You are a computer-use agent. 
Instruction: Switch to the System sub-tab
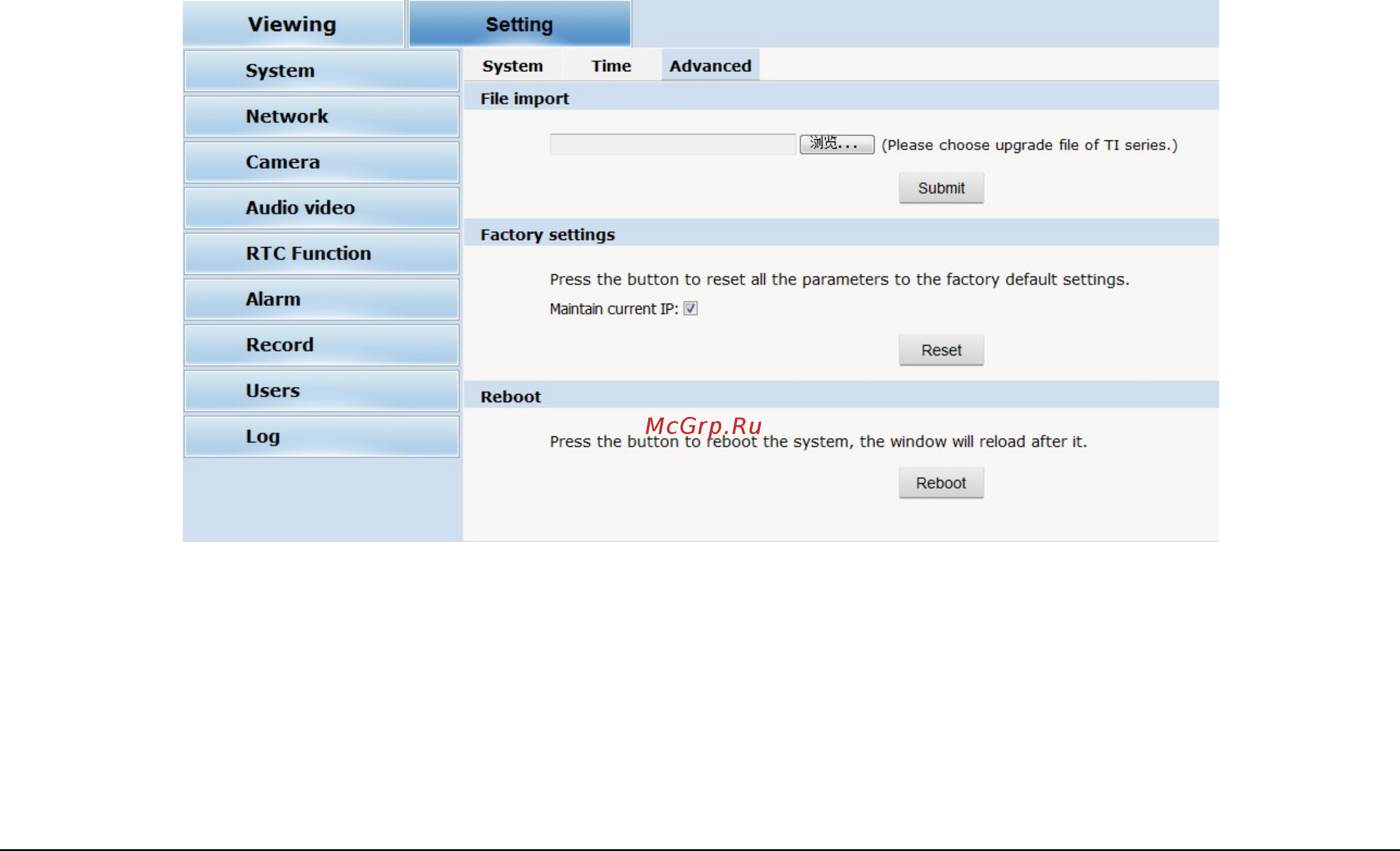tap(512, 65)
